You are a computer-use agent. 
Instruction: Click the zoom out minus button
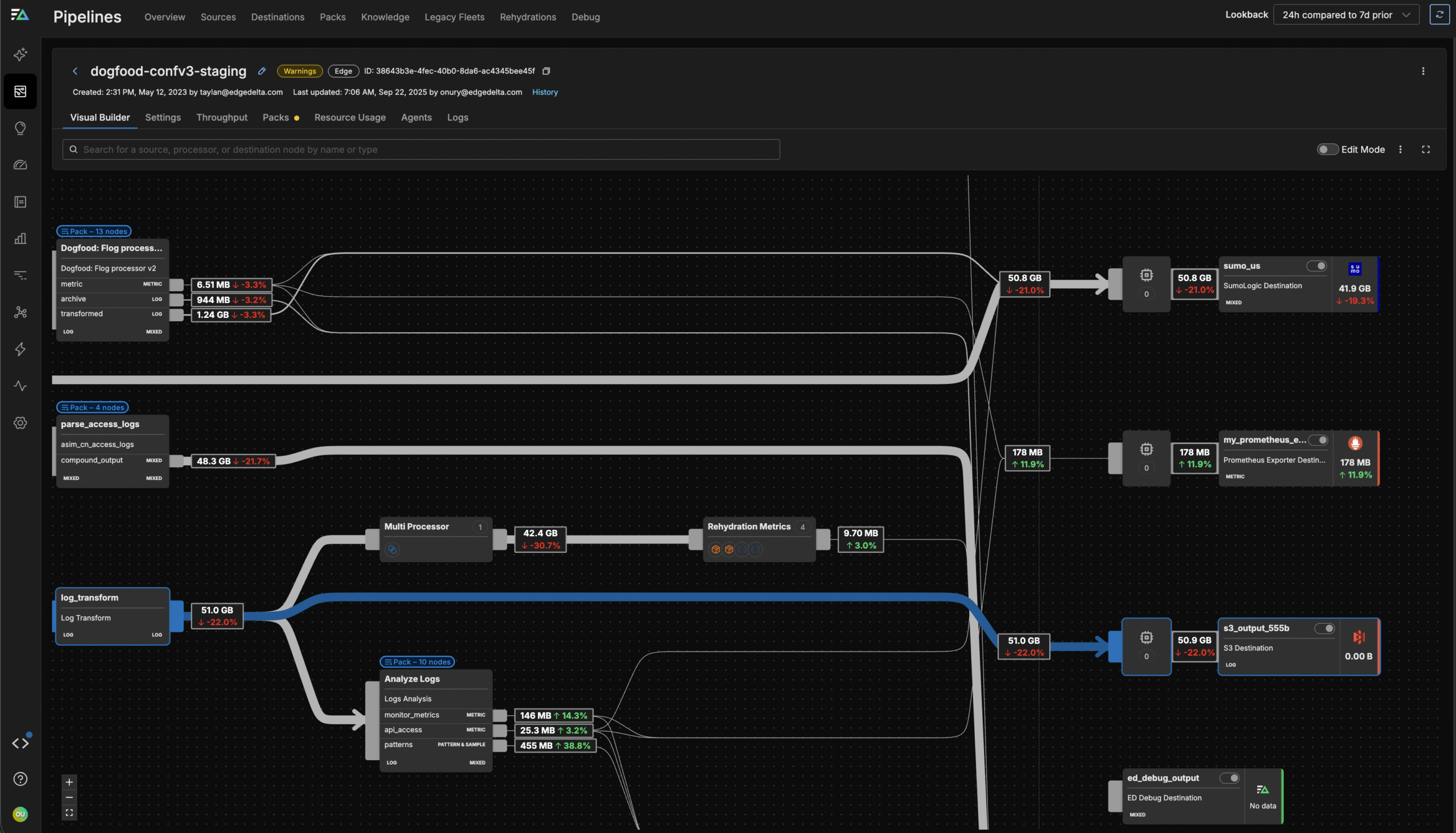point(69,798)
